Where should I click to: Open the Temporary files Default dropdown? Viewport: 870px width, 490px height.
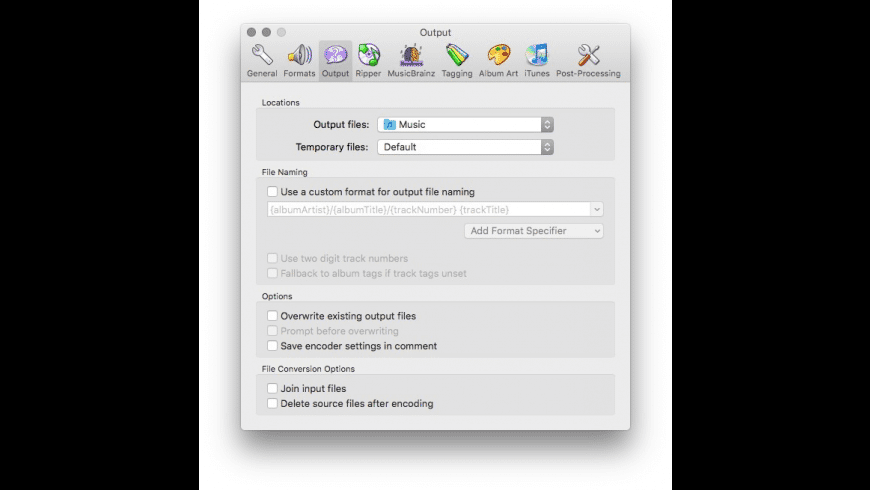pyautogui.click(x=466, y=147)
